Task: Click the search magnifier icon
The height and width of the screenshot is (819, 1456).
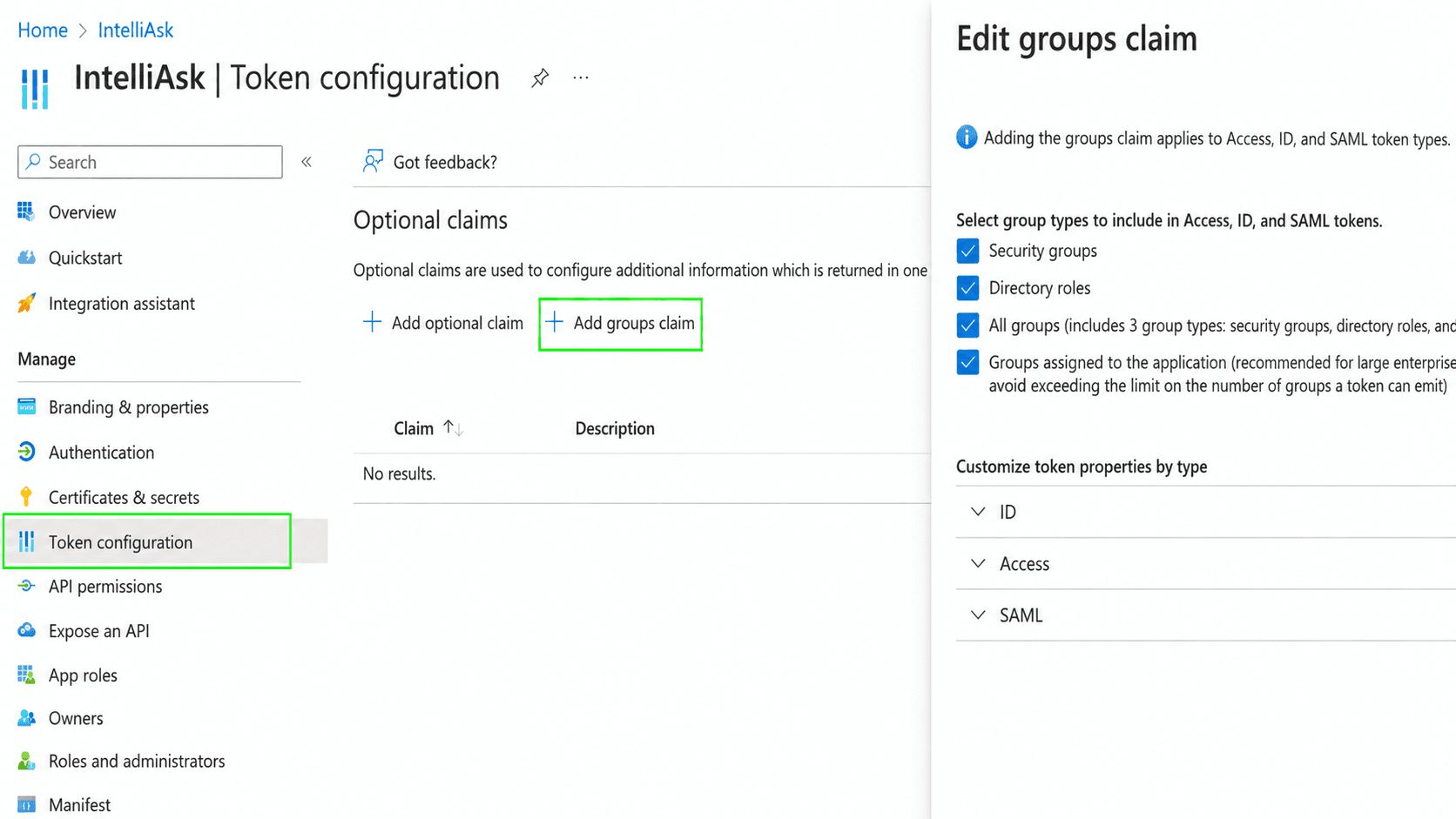Action: click(x=33, y=162)
